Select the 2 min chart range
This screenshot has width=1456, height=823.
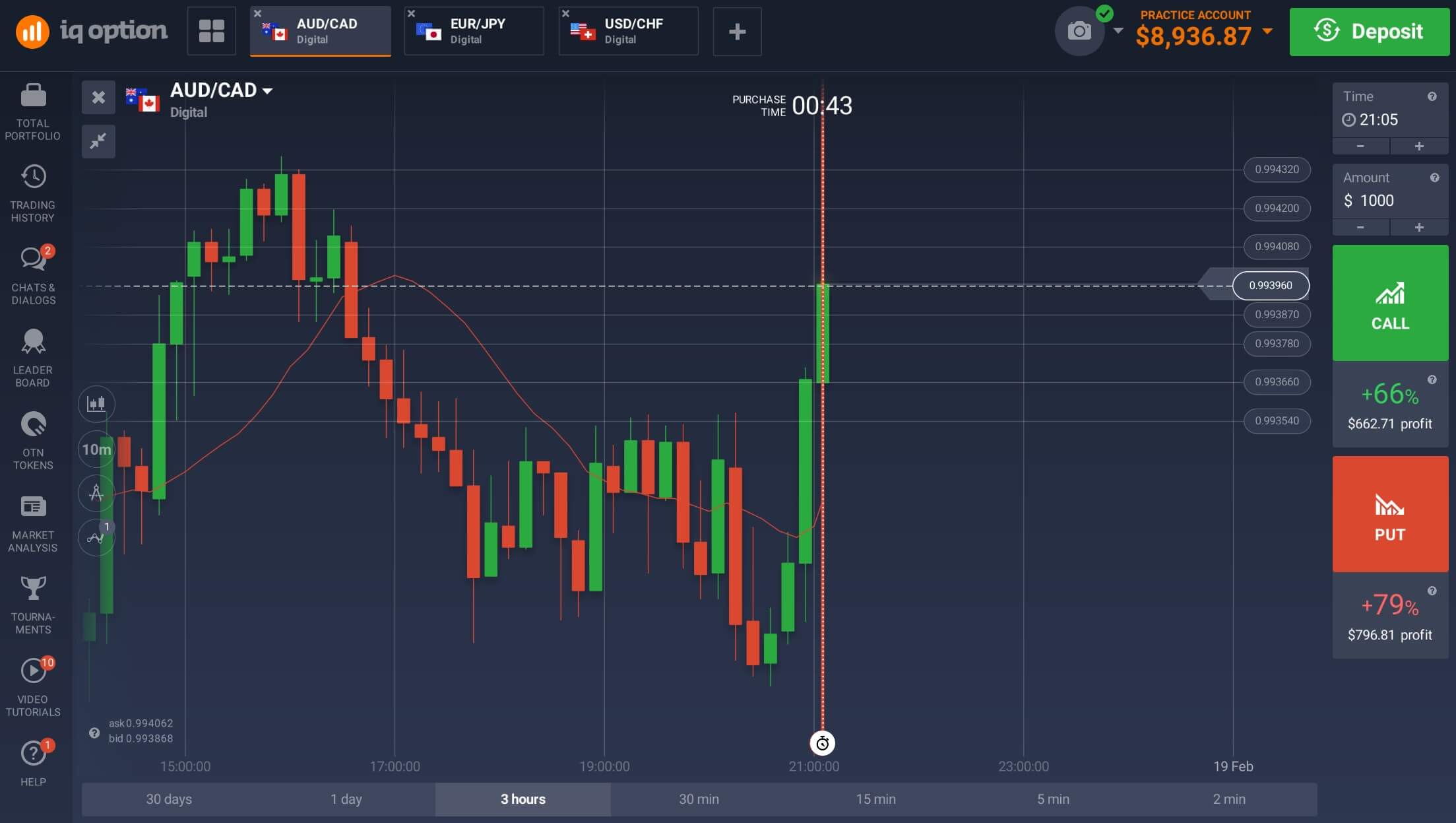point(1229,799)
